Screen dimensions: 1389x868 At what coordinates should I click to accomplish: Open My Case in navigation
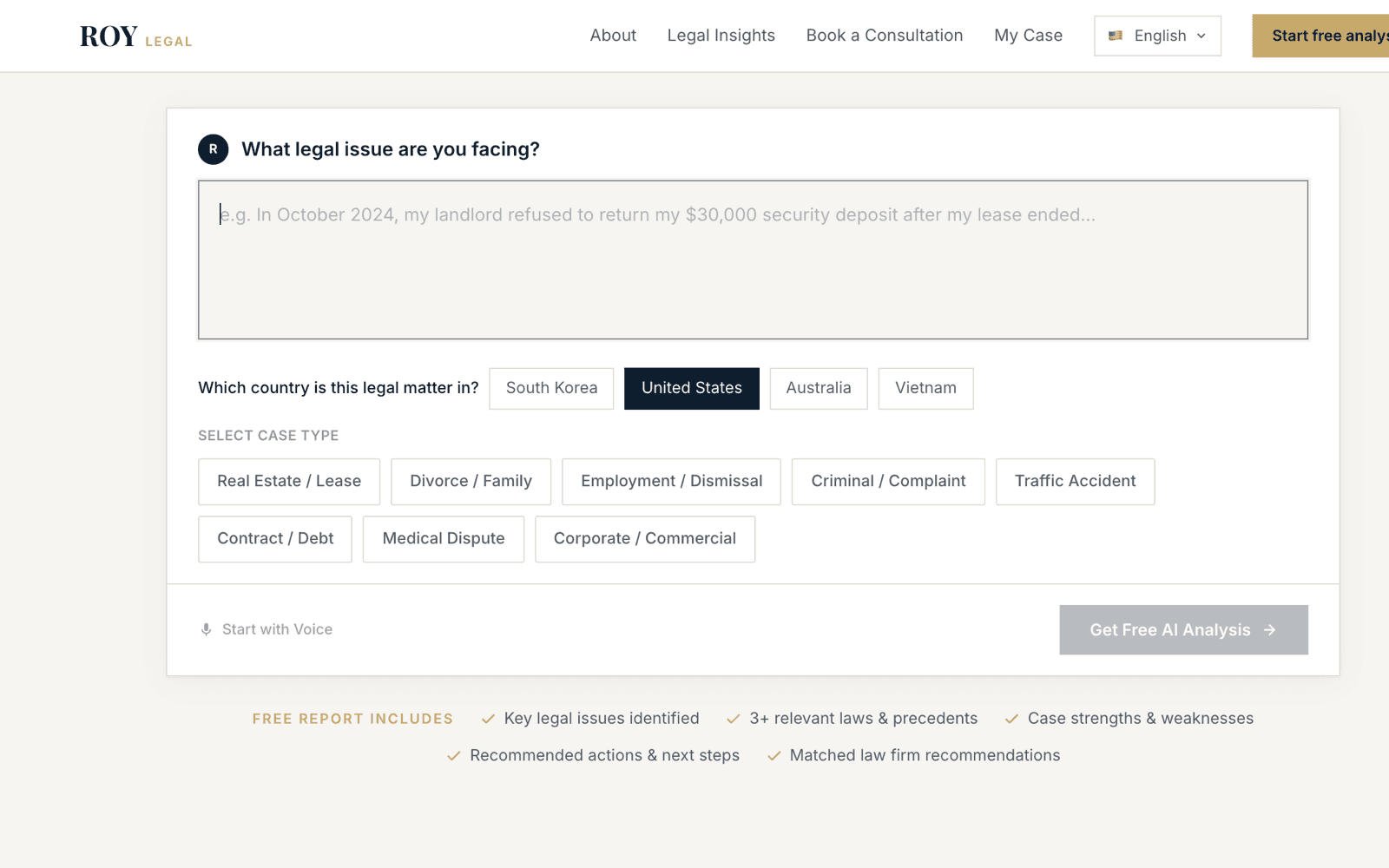[1028, 36]
